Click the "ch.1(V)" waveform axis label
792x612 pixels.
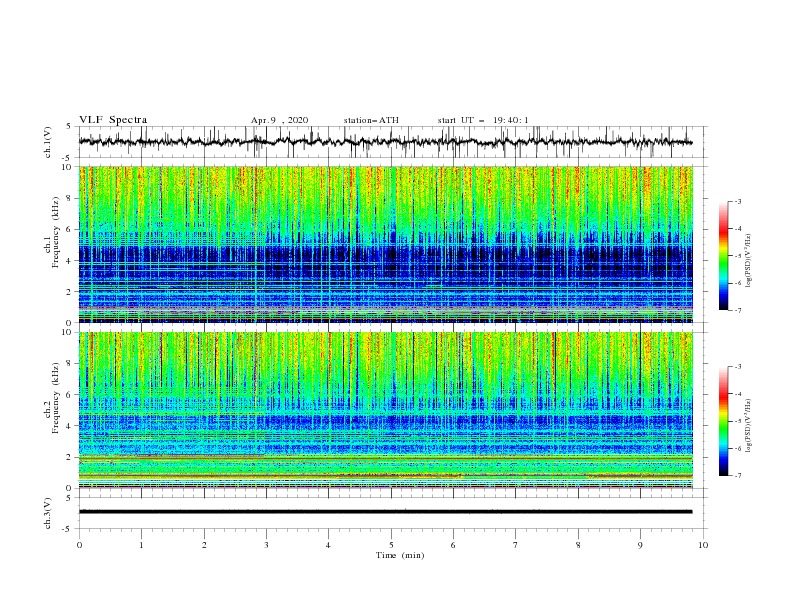coord(48,142)
